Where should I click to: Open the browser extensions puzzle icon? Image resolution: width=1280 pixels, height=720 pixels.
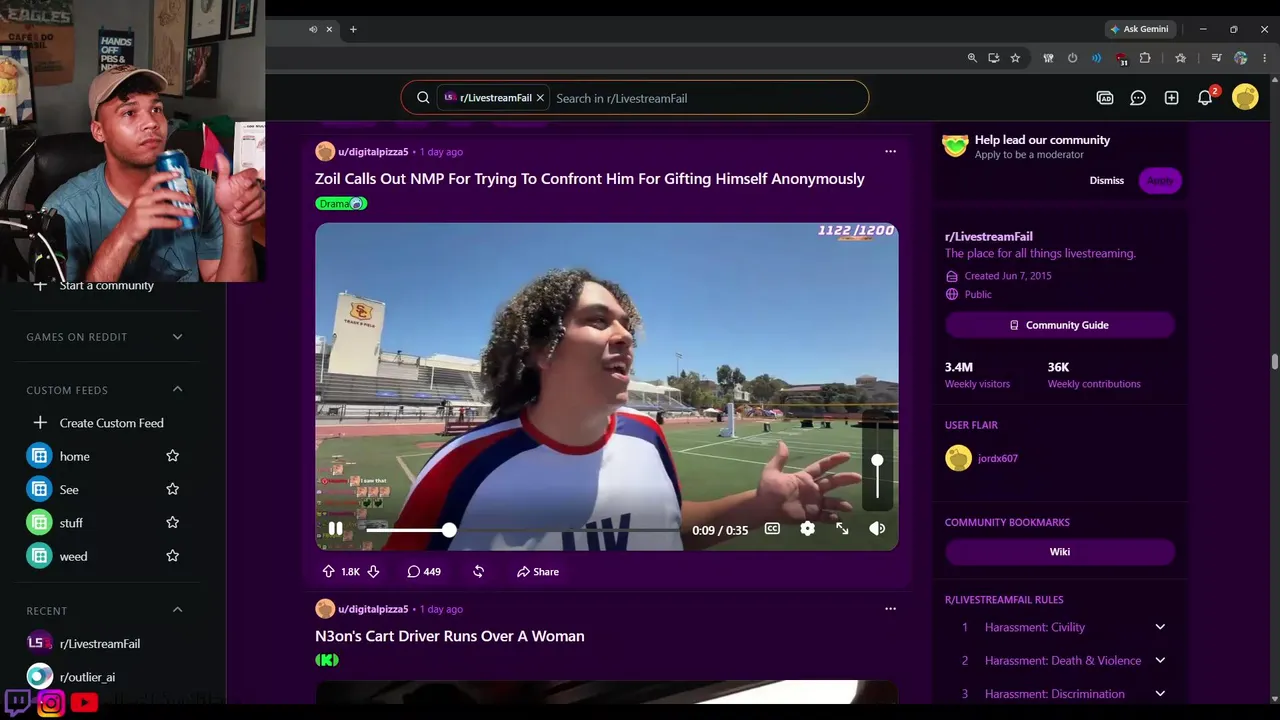(x=1145, y=58)
